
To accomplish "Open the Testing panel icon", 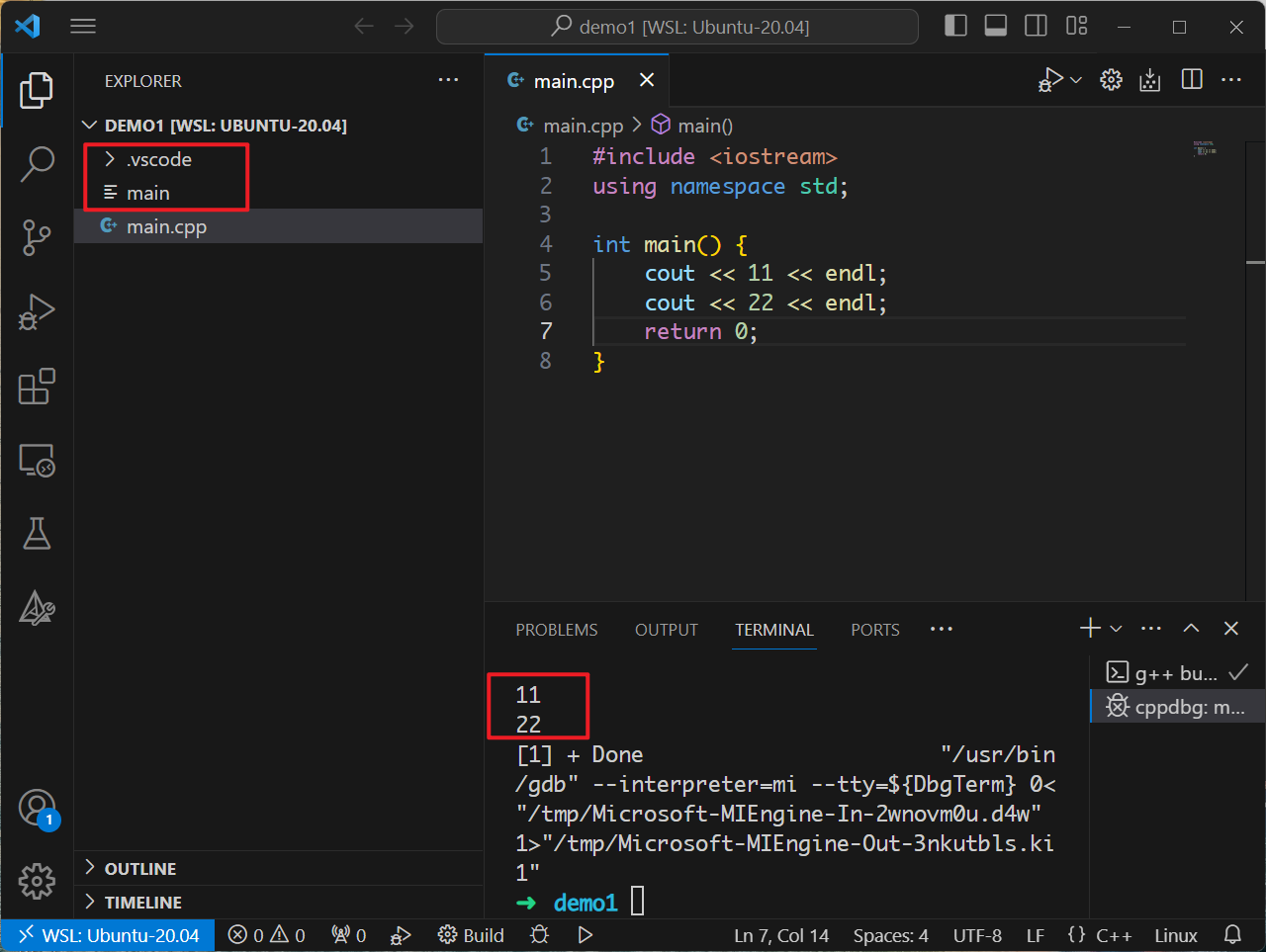I will 37,533.
